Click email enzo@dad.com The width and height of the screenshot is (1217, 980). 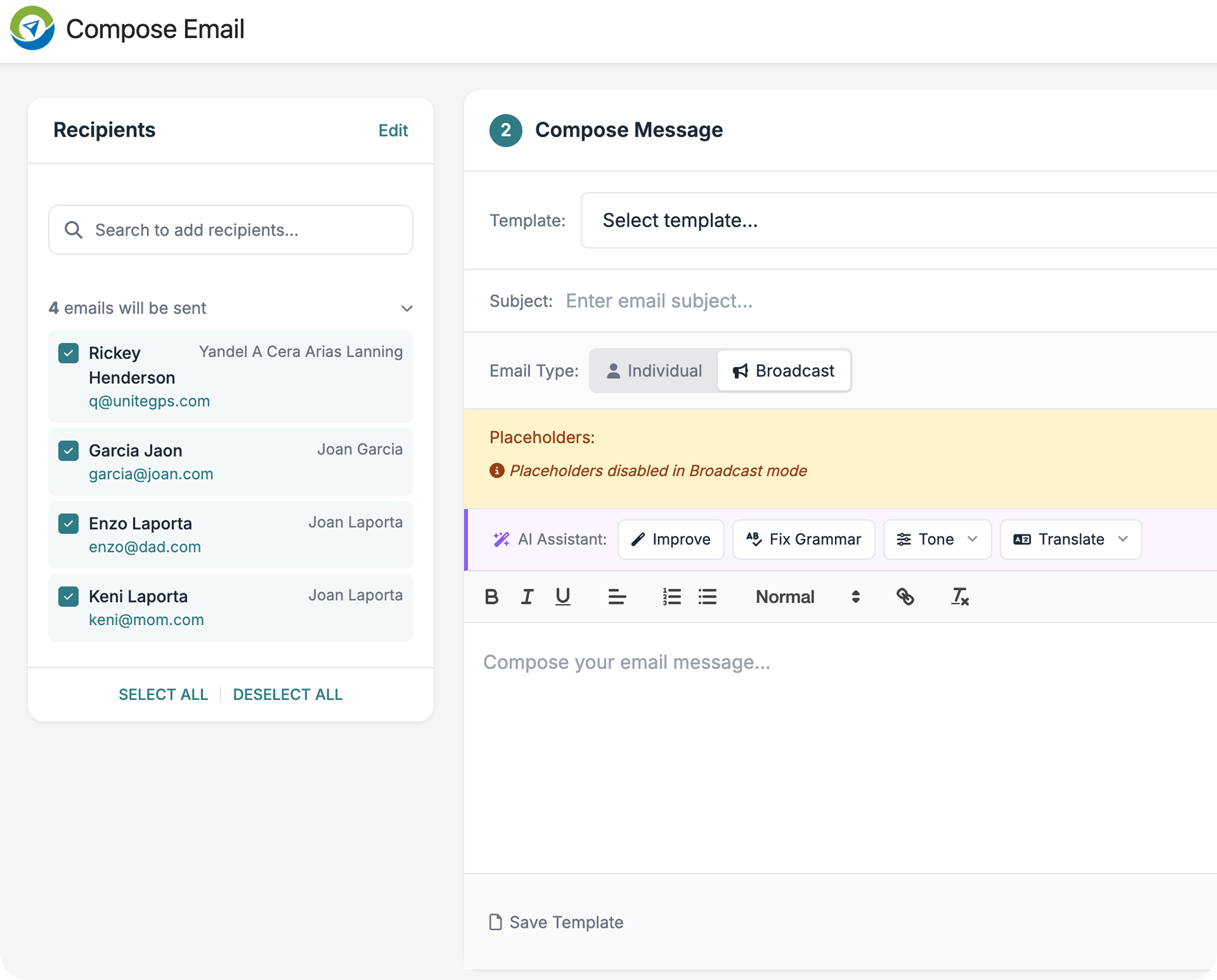(144, 547)
